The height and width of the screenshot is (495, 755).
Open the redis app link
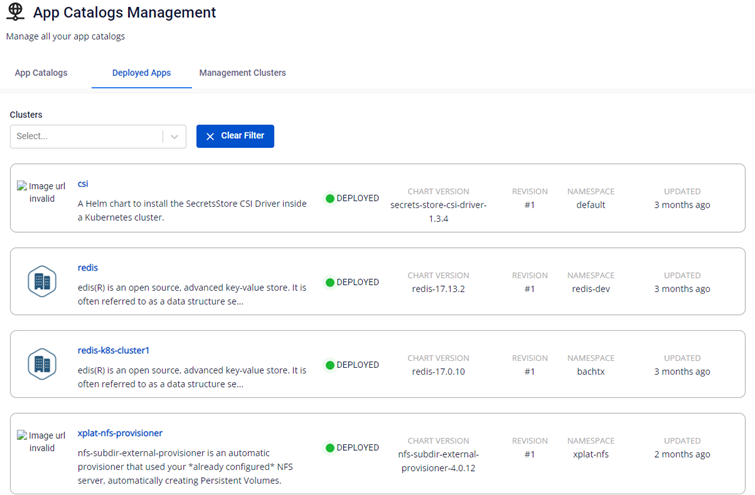point(88,267)
